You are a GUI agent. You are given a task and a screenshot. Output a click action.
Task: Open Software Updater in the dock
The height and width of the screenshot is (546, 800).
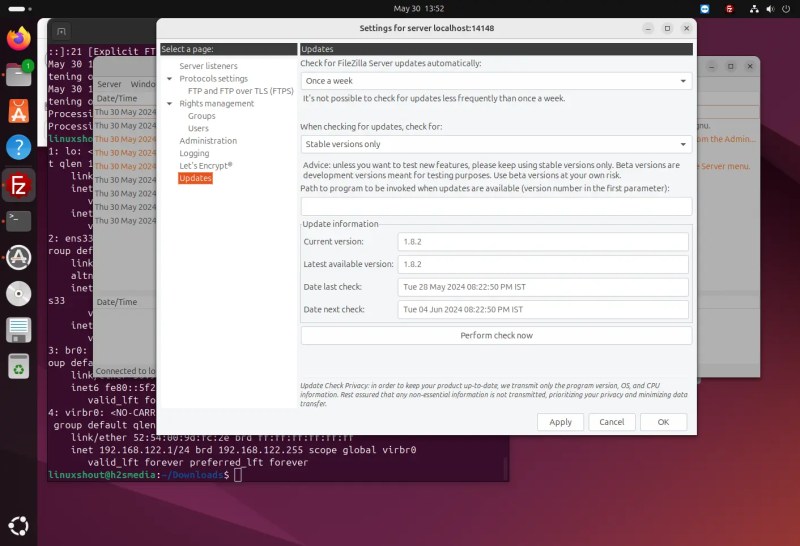[18, 257]
